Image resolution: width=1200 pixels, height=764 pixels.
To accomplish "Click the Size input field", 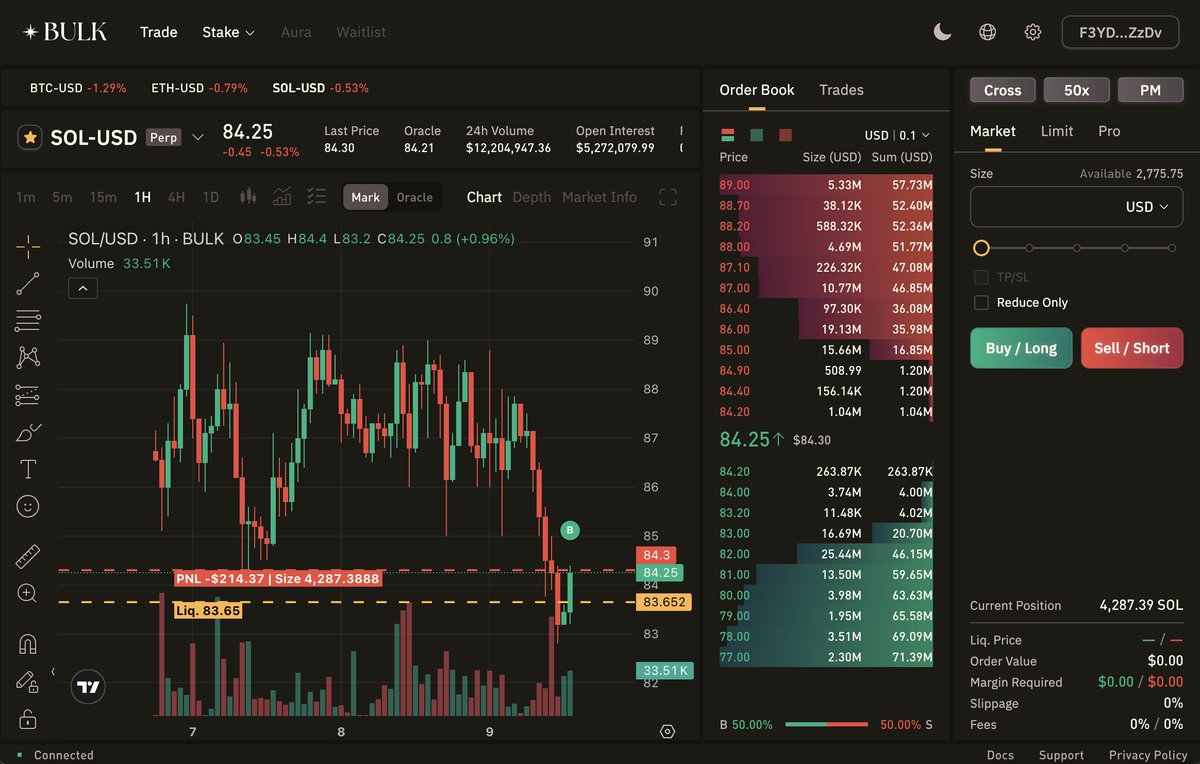I will point(1077,207).
